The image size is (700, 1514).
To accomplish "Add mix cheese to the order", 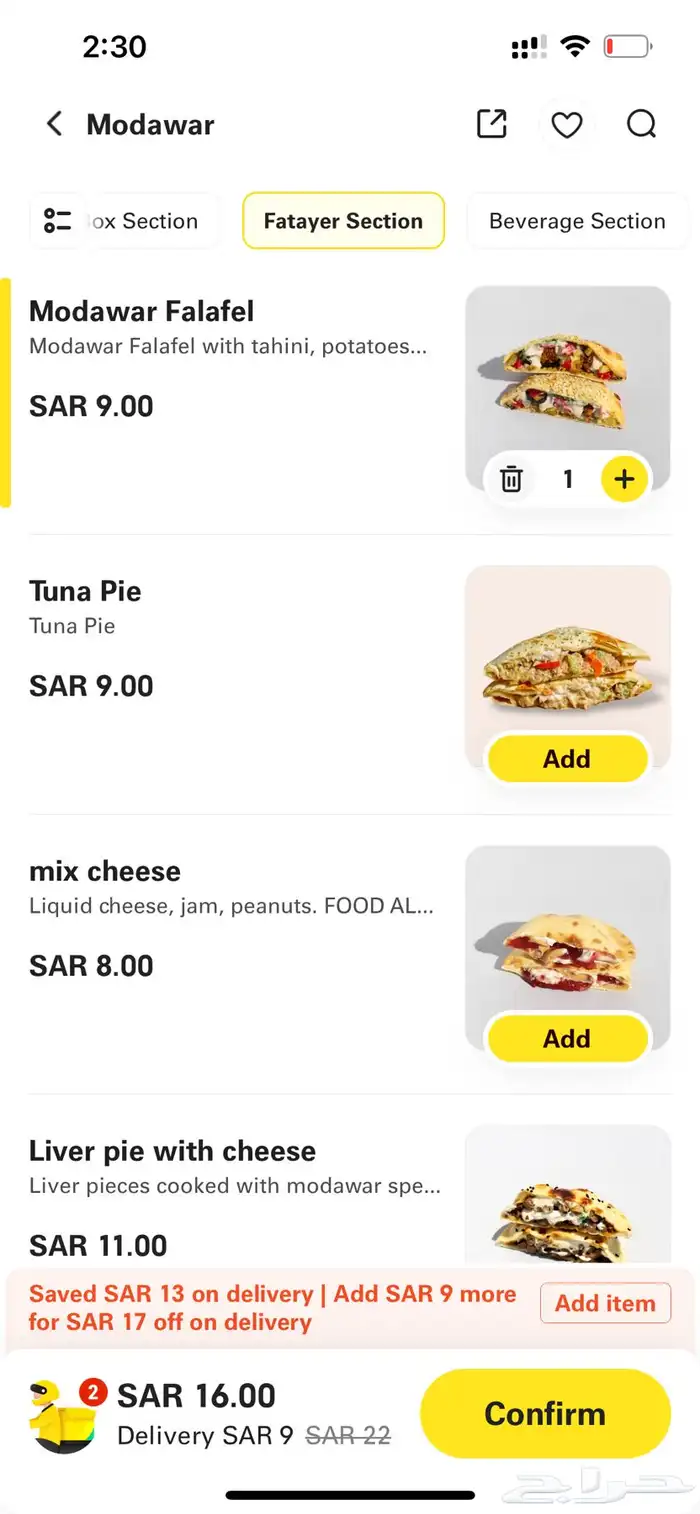I will click(567, 1039).
